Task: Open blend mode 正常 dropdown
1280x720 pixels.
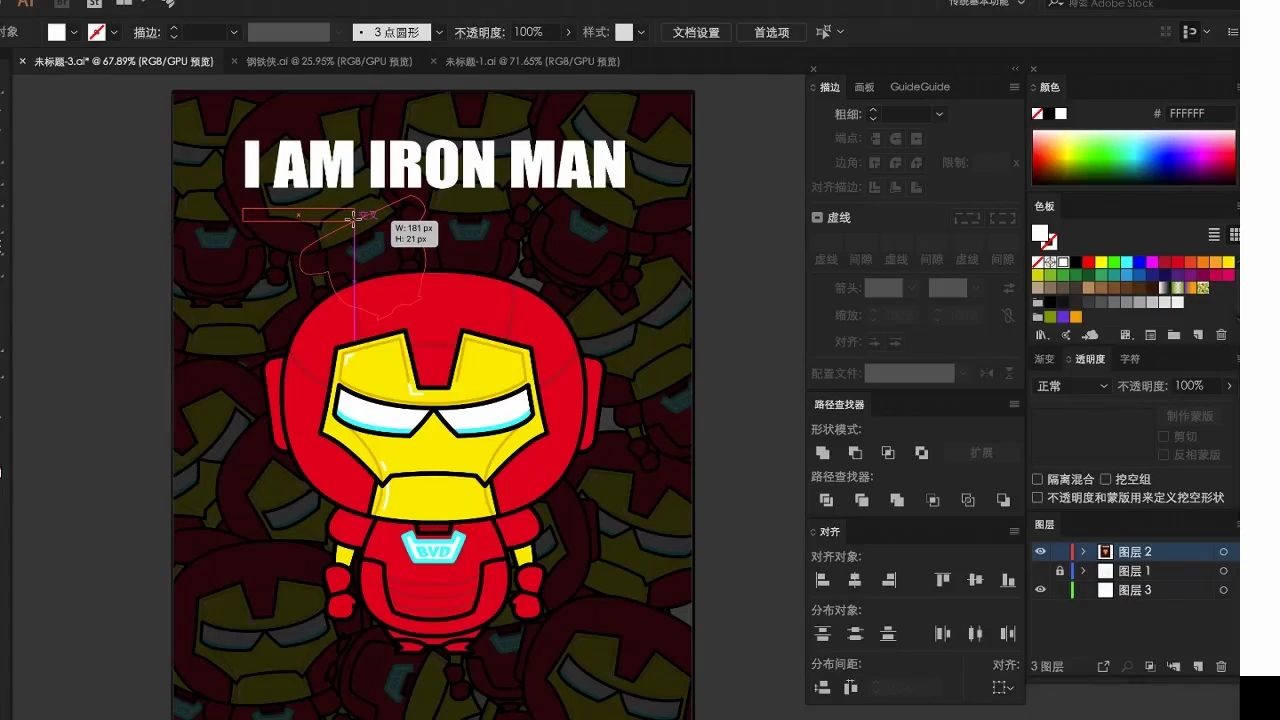Action: pyautogui.click(x=1072, y=386)
